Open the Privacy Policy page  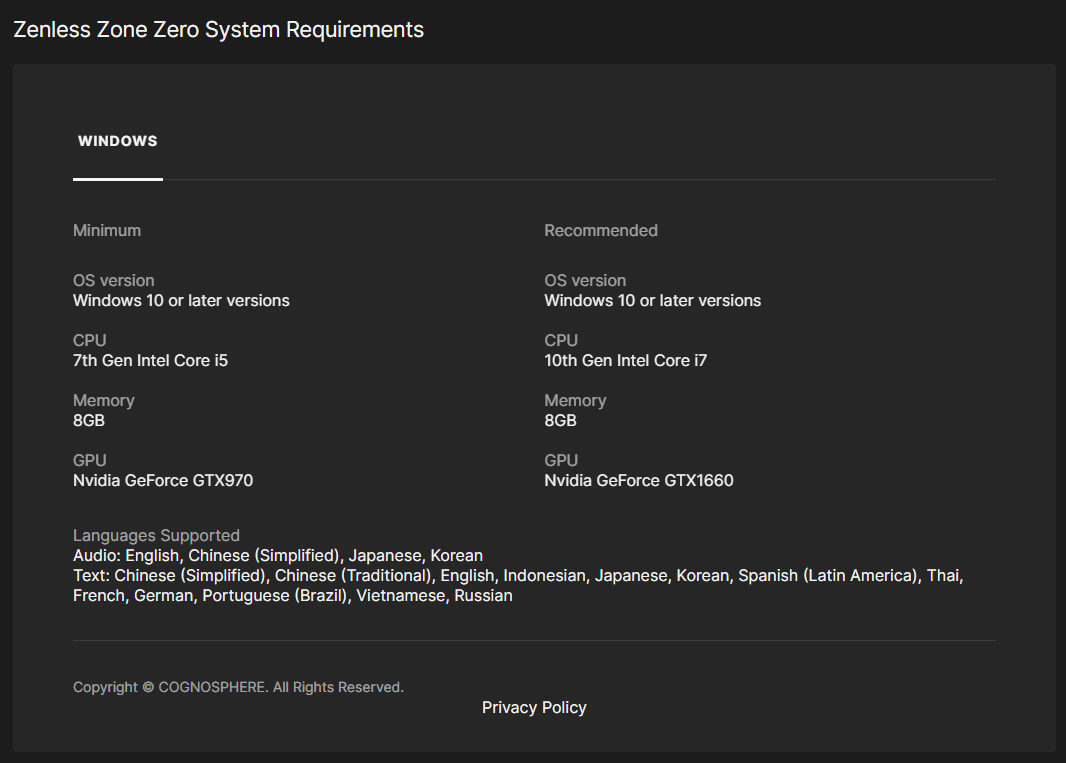tap(534, 707)
